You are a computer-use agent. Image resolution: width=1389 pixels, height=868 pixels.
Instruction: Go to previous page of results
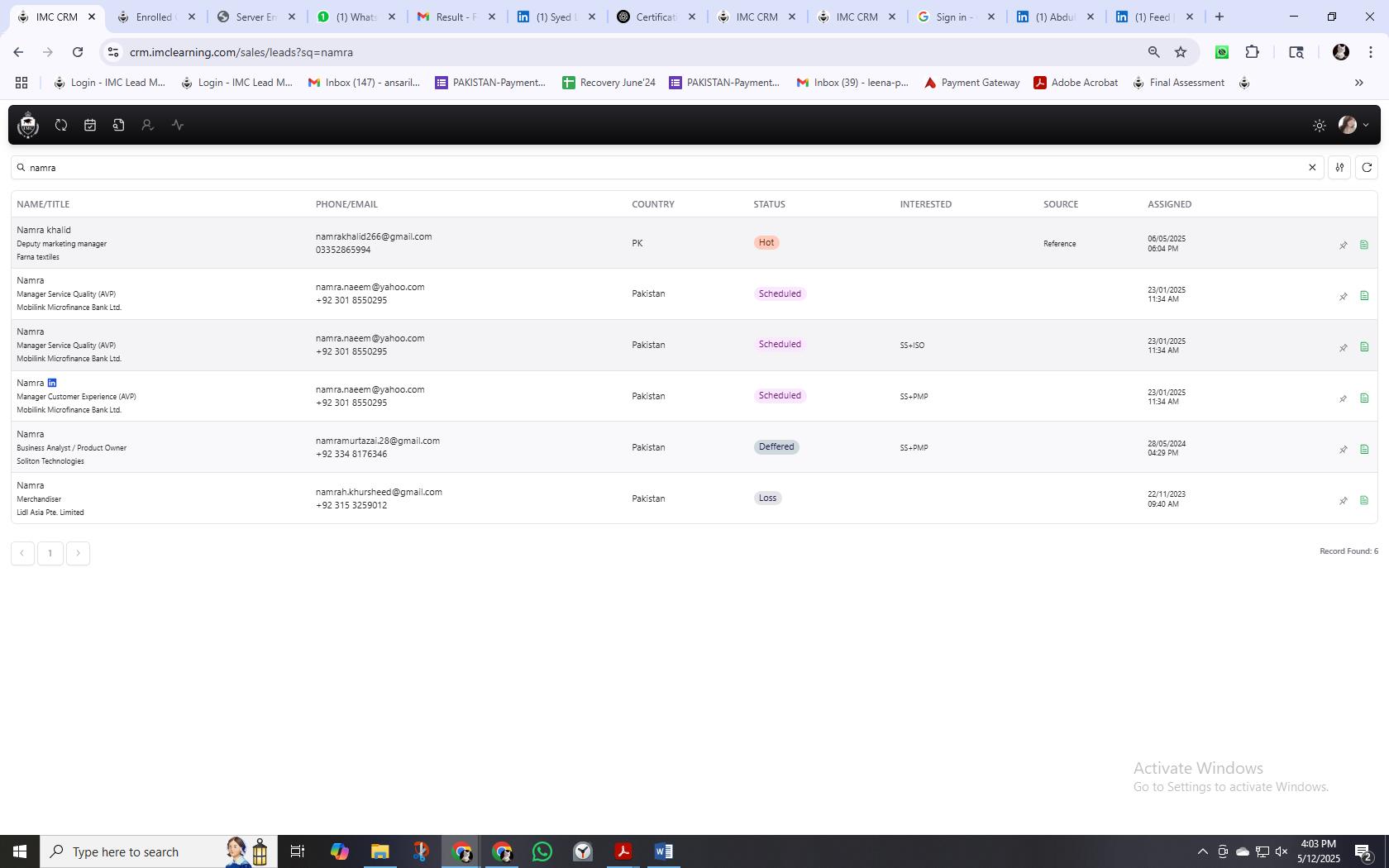22,553
